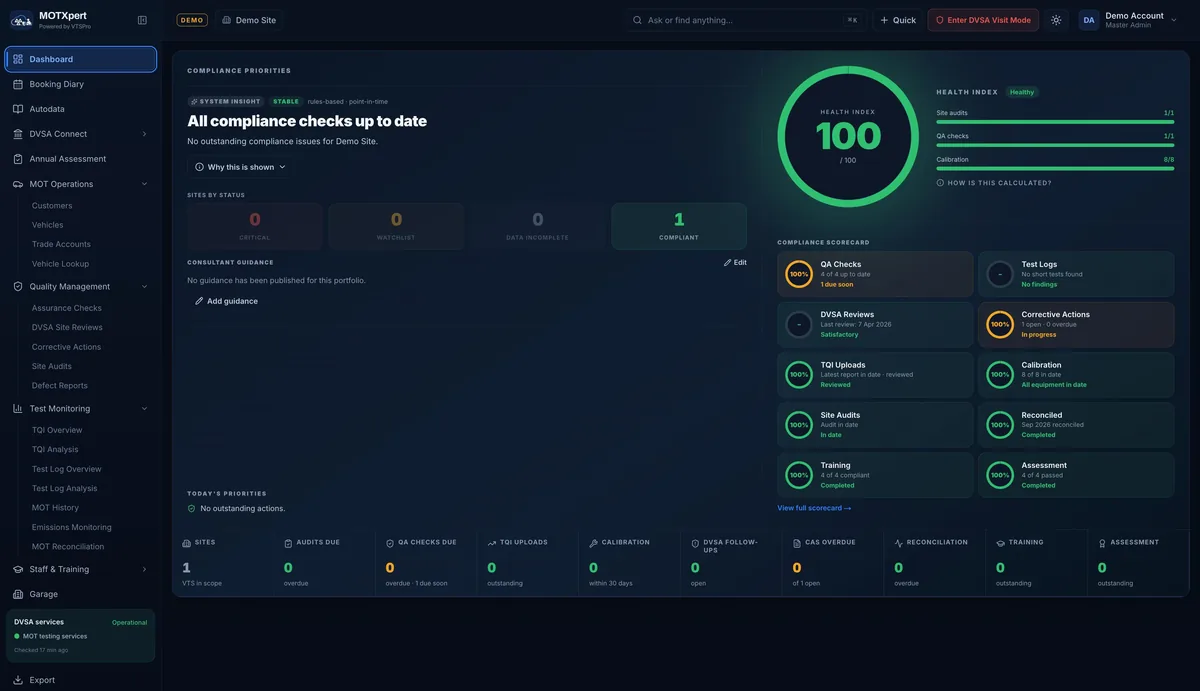
Task: Click Enter DVSA Visit Mode button
Action: pyautogui.click(x=983, y=20)
